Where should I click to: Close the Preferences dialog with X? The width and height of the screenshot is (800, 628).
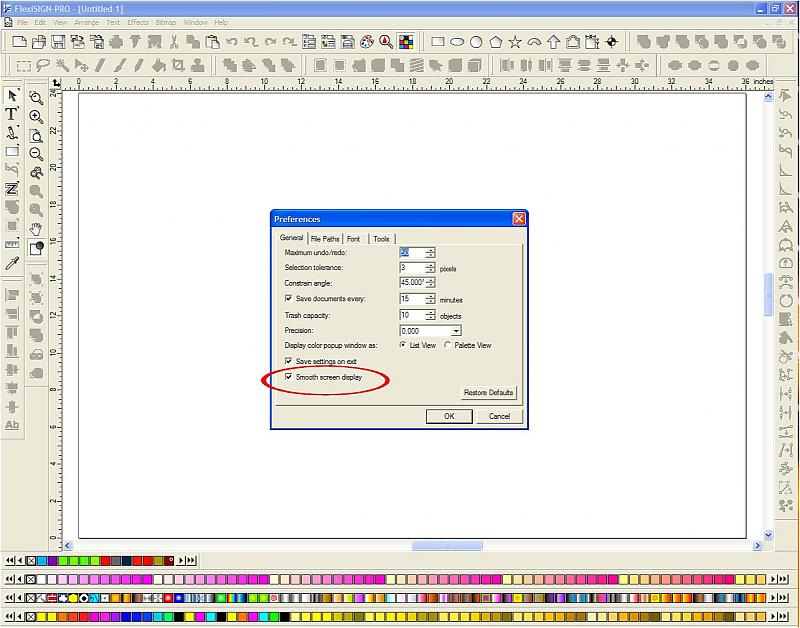tap(519, 218)
